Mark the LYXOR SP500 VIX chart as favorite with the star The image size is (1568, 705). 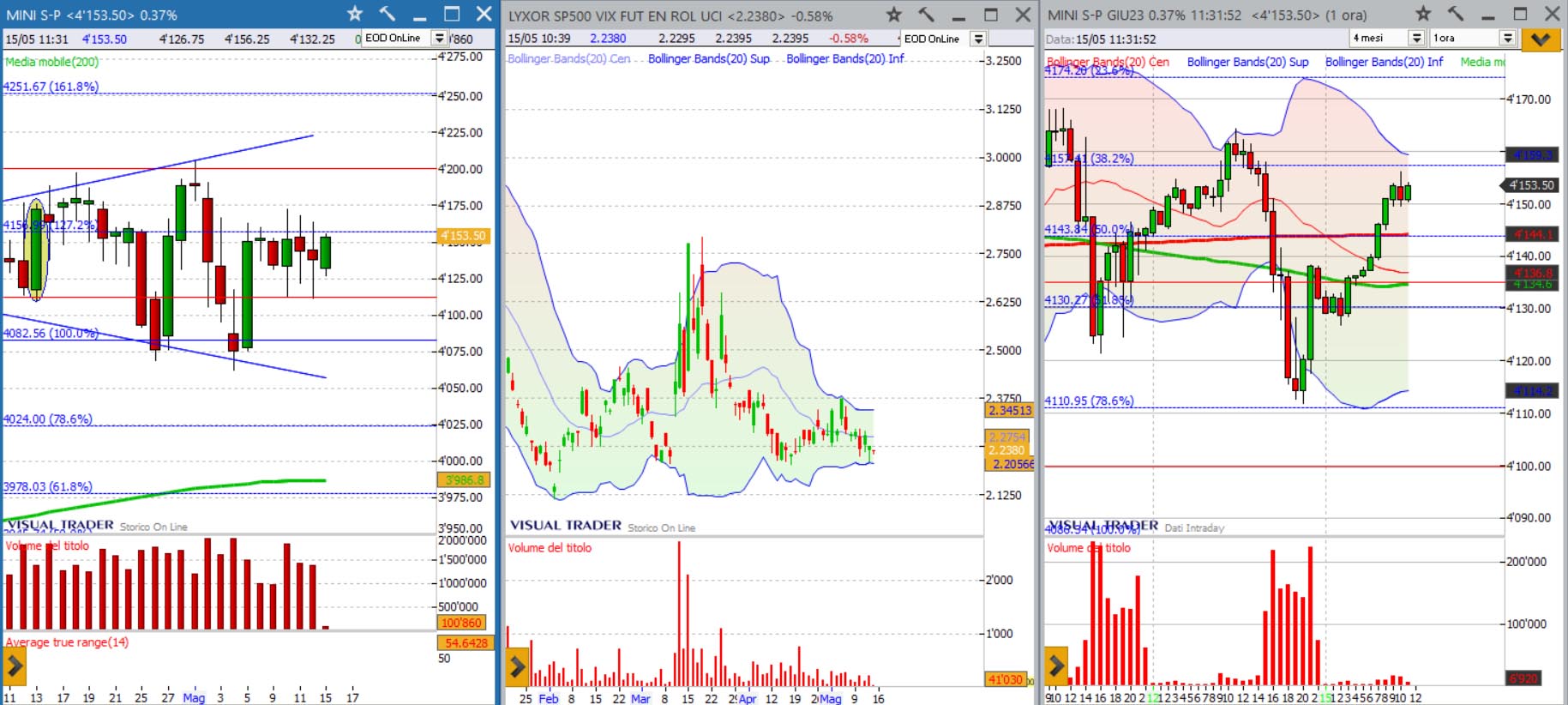[894, 15]
